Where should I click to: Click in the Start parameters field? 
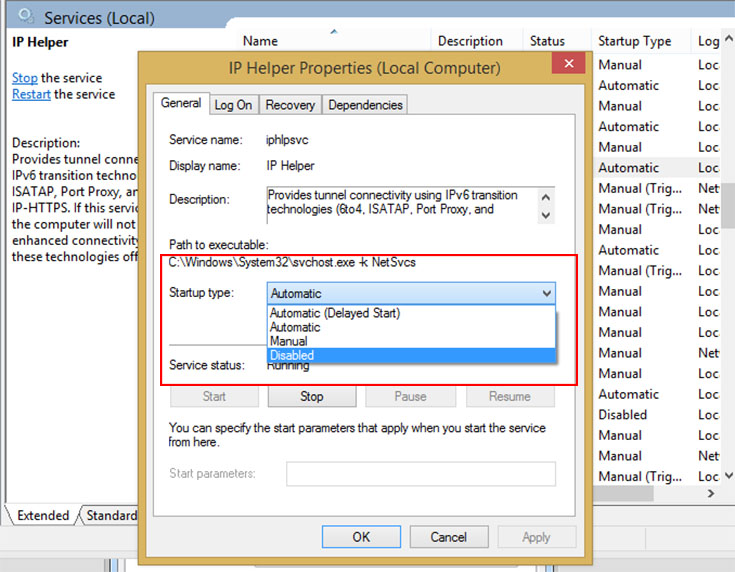coord(421,474)
